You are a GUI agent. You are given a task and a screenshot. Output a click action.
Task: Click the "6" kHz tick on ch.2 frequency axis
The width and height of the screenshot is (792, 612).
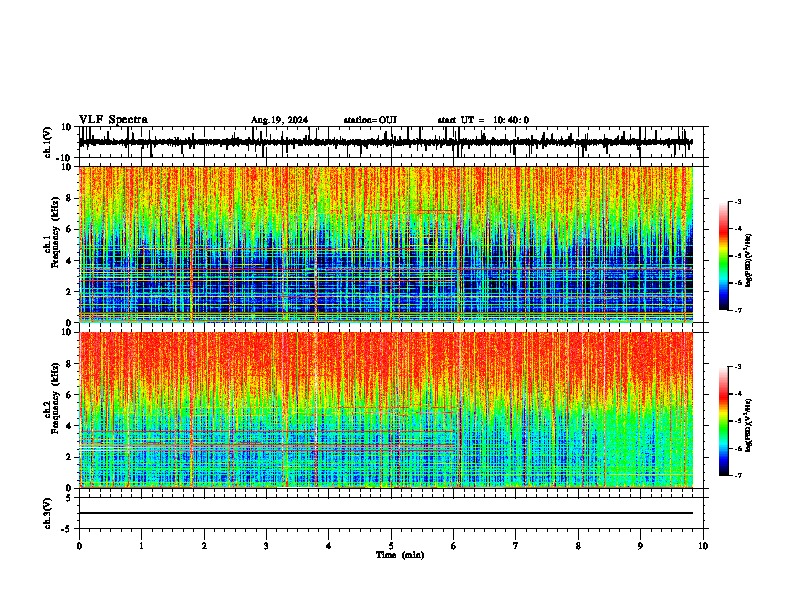tap(69, 395)
